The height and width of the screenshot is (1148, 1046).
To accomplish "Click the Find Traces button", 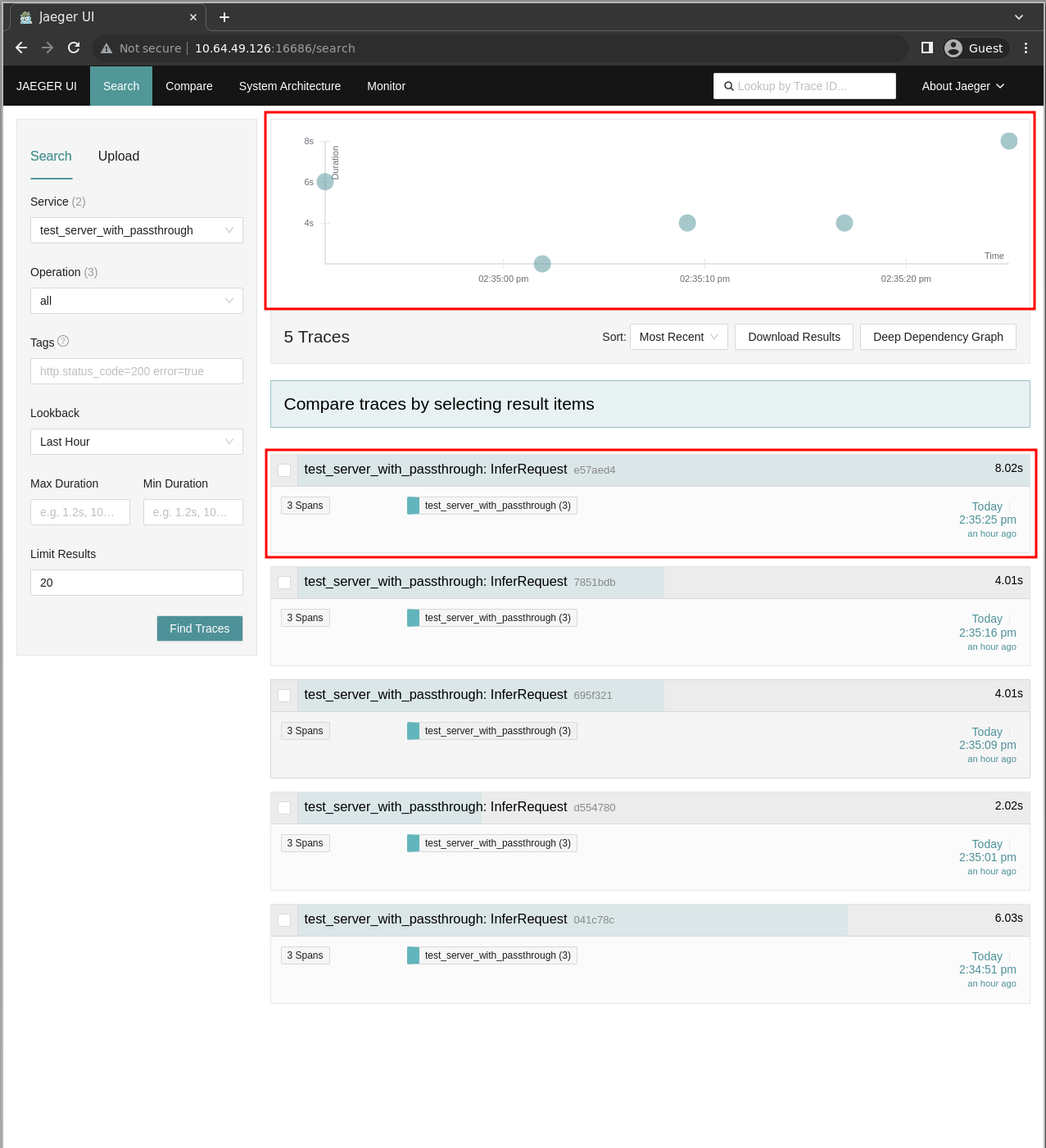I will point(200,628).
